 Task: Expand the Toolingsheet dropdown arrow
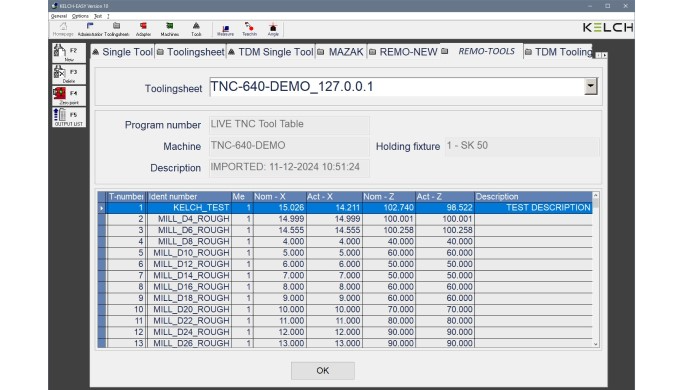pos(590,86)
